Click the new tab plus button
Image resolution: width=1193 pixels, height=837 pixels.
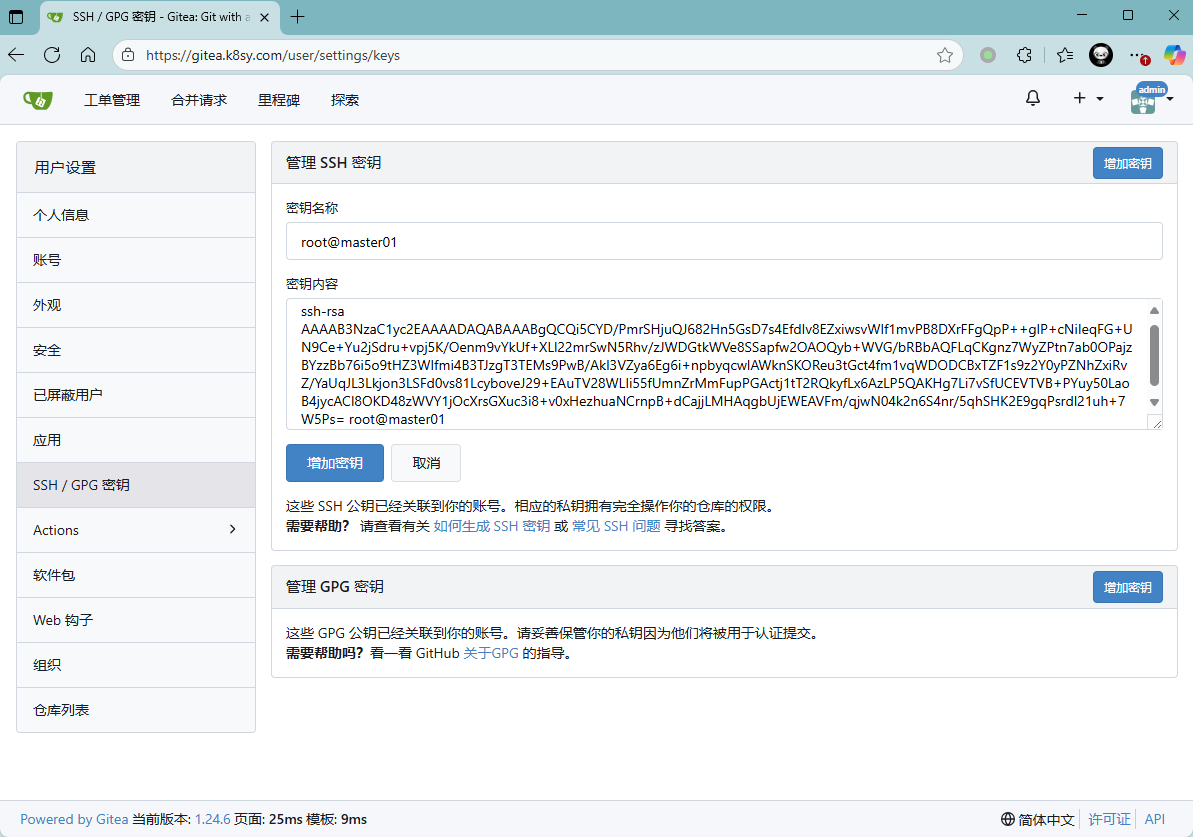click(297, 16)
